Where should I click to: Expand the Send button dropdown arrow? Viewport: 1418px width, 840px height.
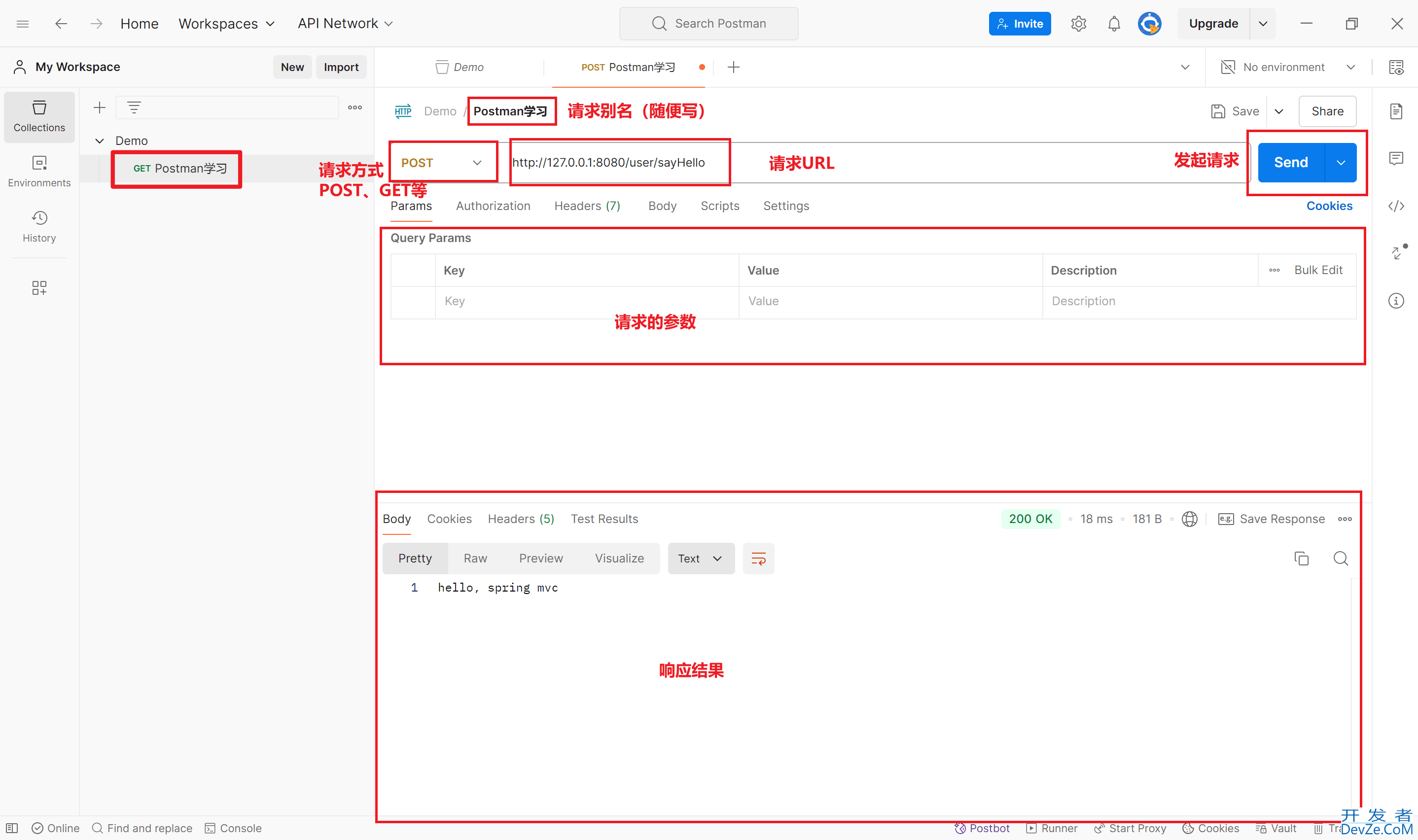coord(1341,163)
